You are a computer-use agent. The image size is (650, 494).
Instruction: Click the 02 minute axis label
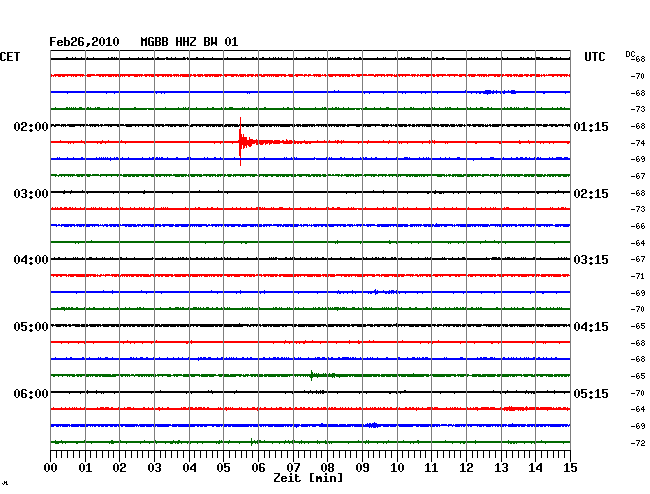[x=119, y=467]
